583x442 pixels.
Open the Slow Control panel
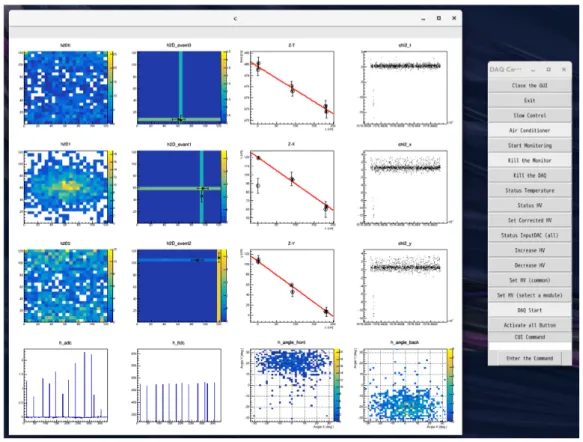click(x=529, y=115)
